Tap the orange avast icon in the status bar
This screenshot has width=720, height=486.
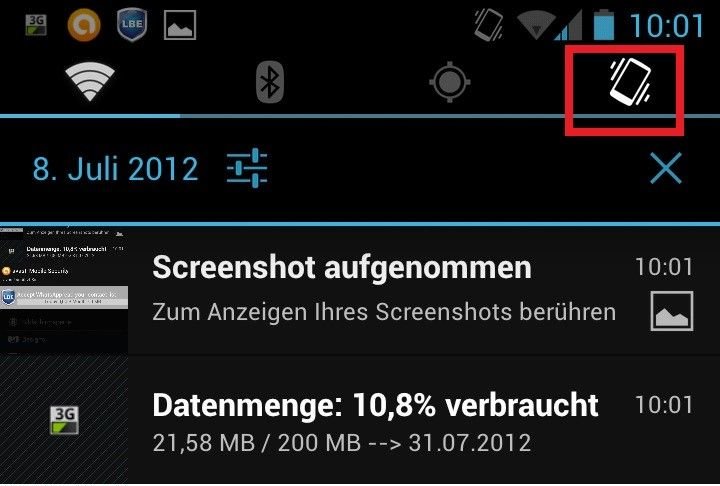pyautogui.click(x=84, y=25)
